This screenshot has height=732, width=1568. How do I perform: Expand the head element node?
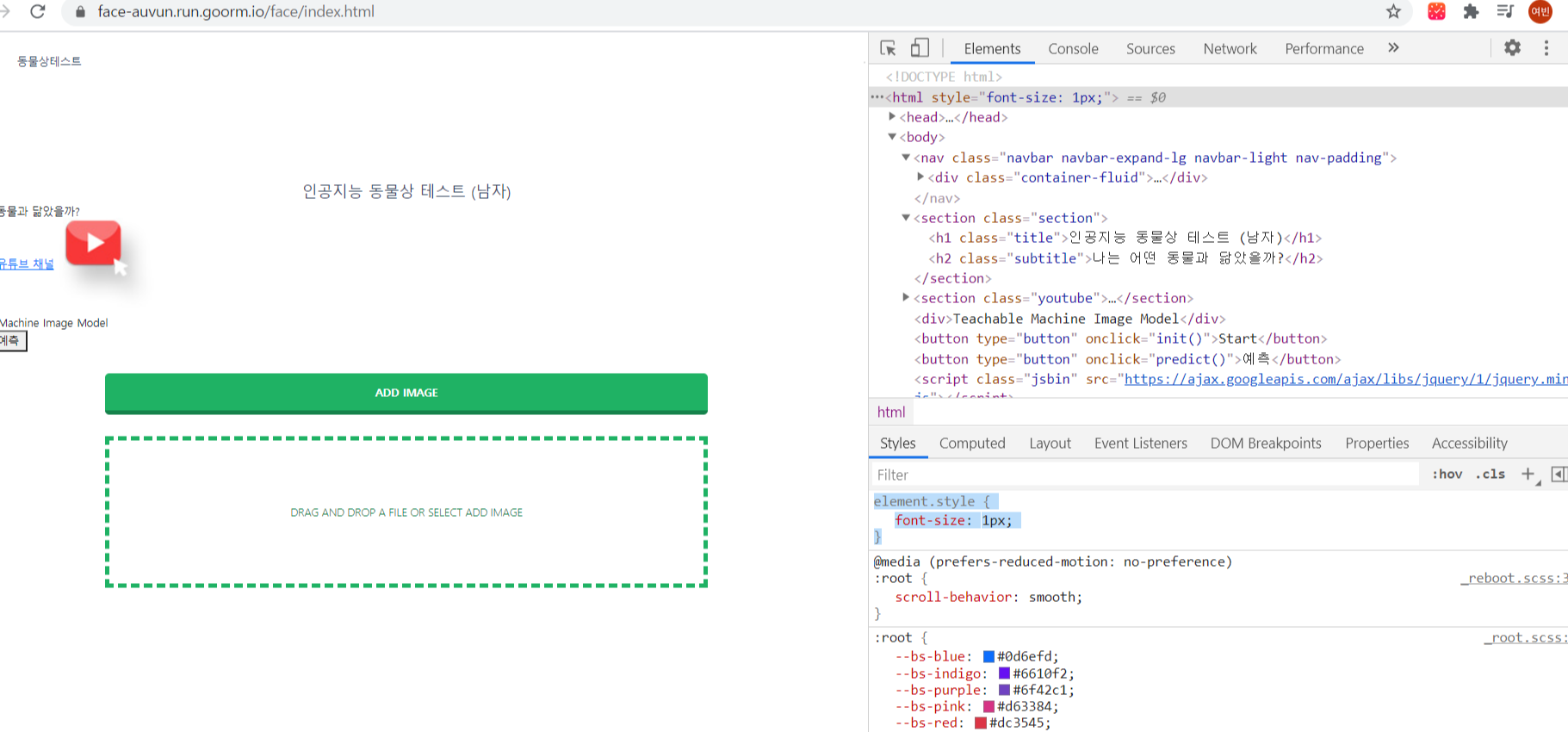point(892,116)
